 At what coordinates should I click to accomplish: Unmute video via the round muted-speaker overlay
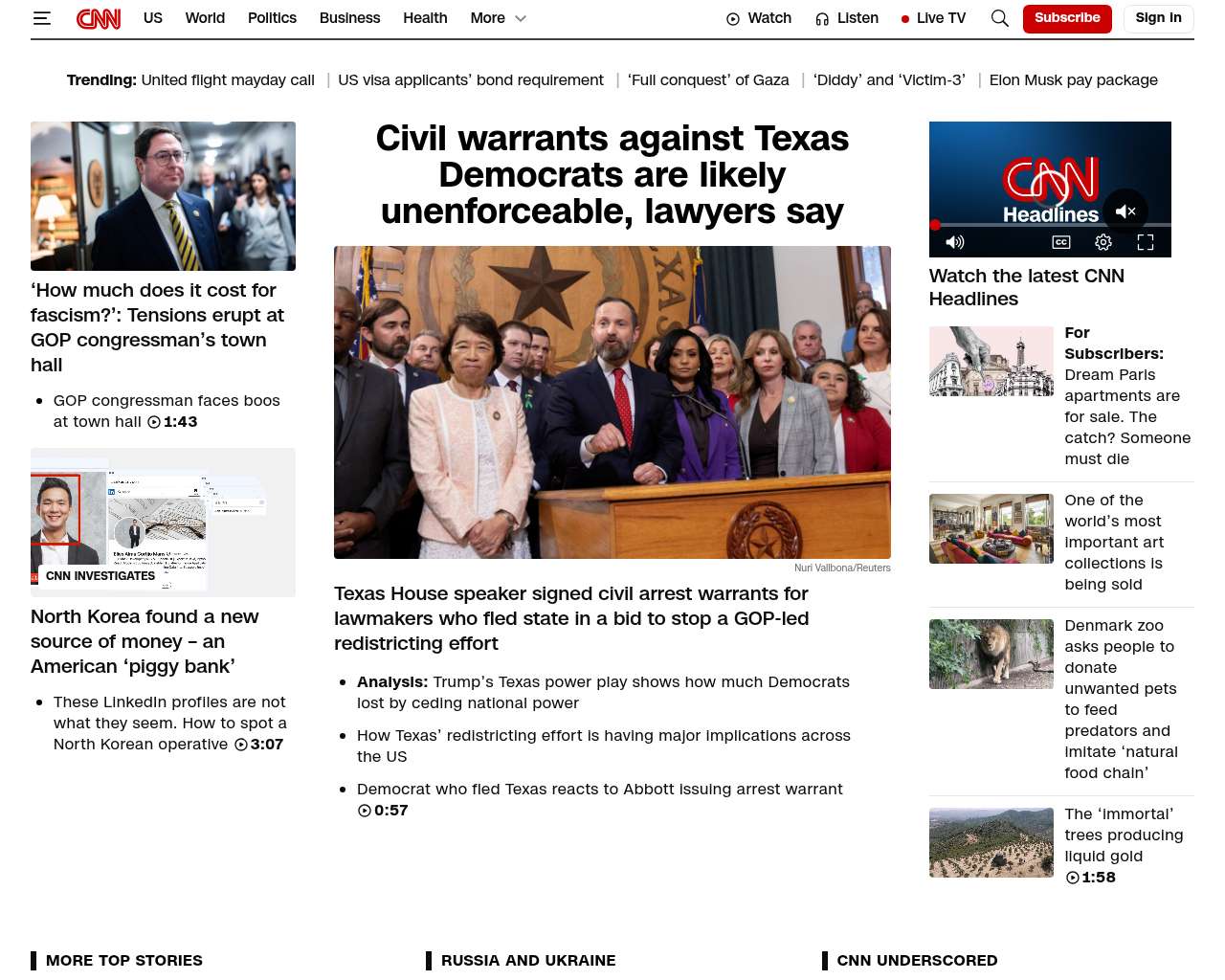point(1125,212)
